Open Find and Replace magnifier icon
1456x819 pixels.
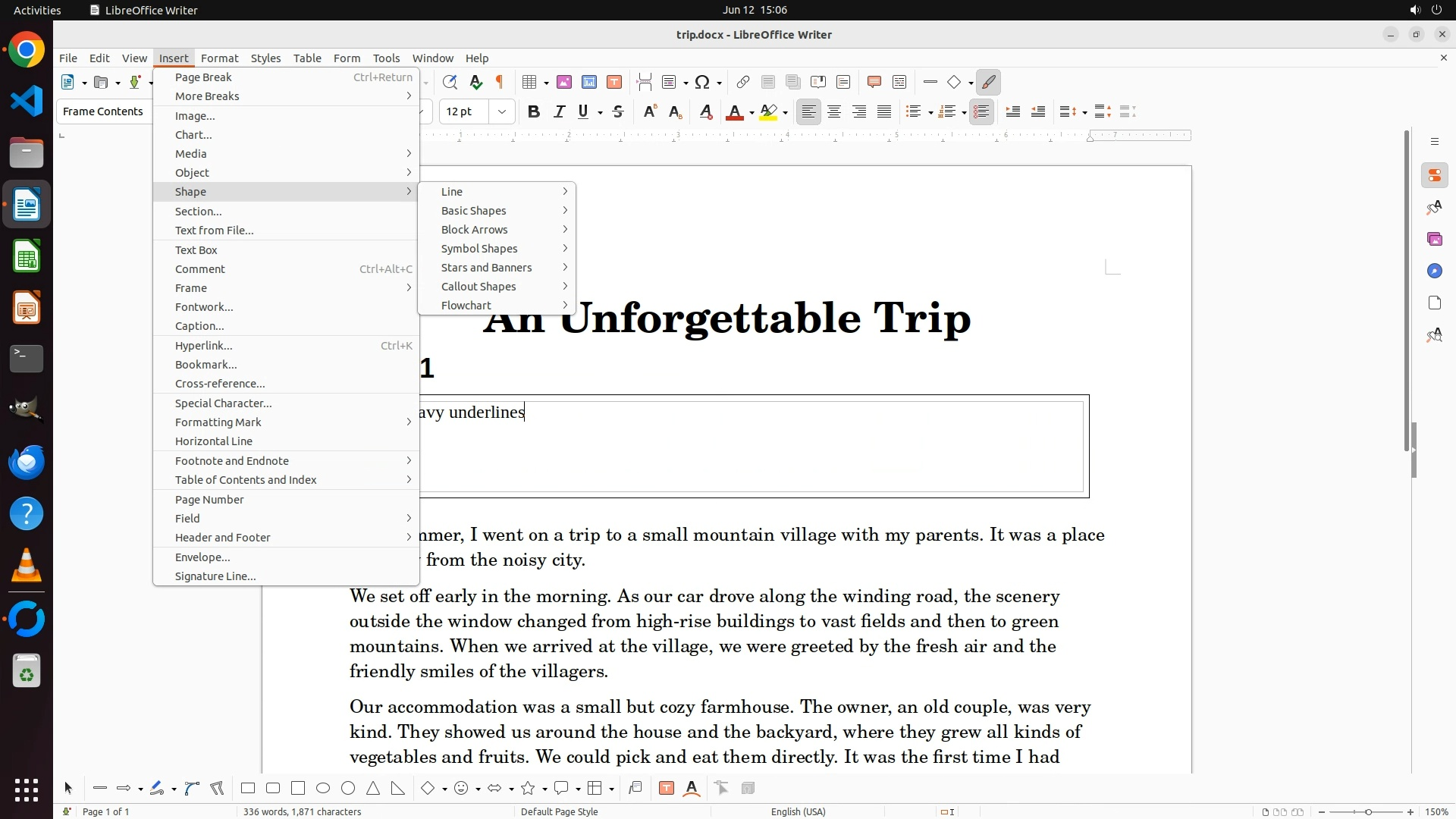click(450, 82)
